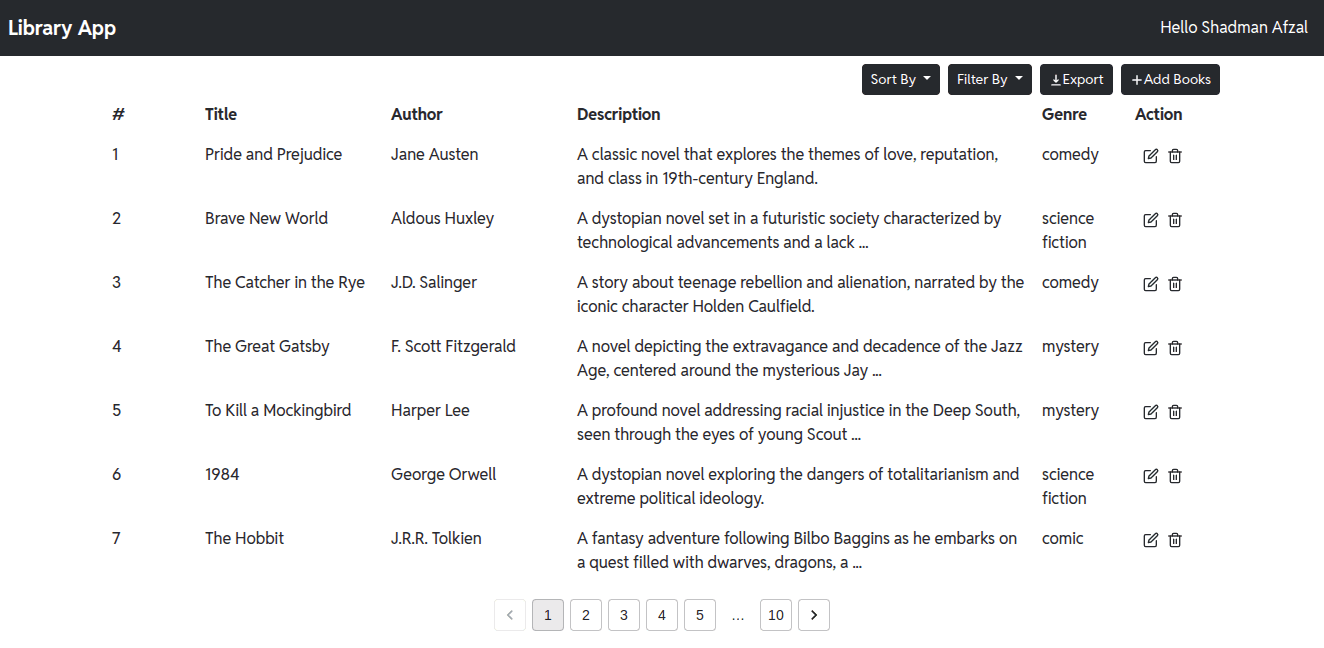Screen dimensions: 1324x648
Task: Go to the next page arrow
Action: (x=814, y=615)
